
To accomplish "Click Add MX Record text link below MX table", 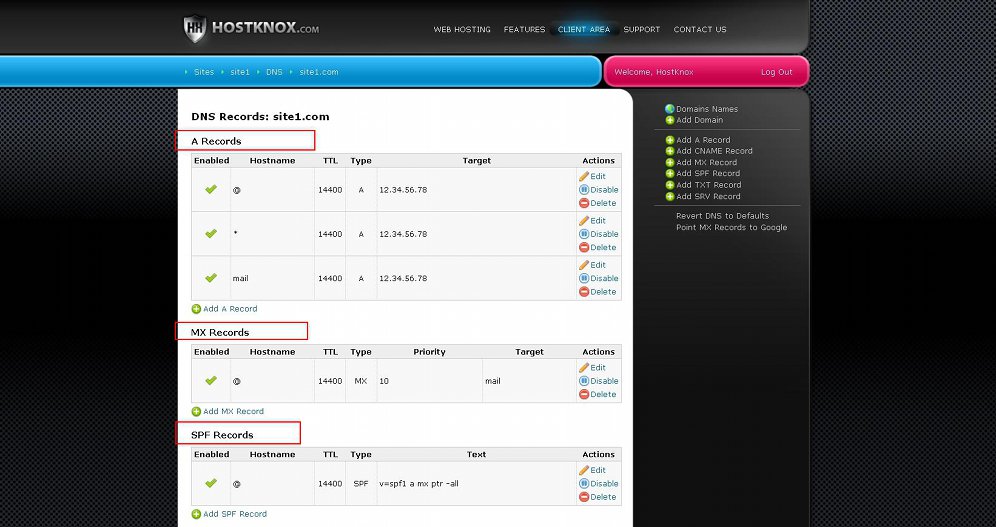I will coord(233,411).
